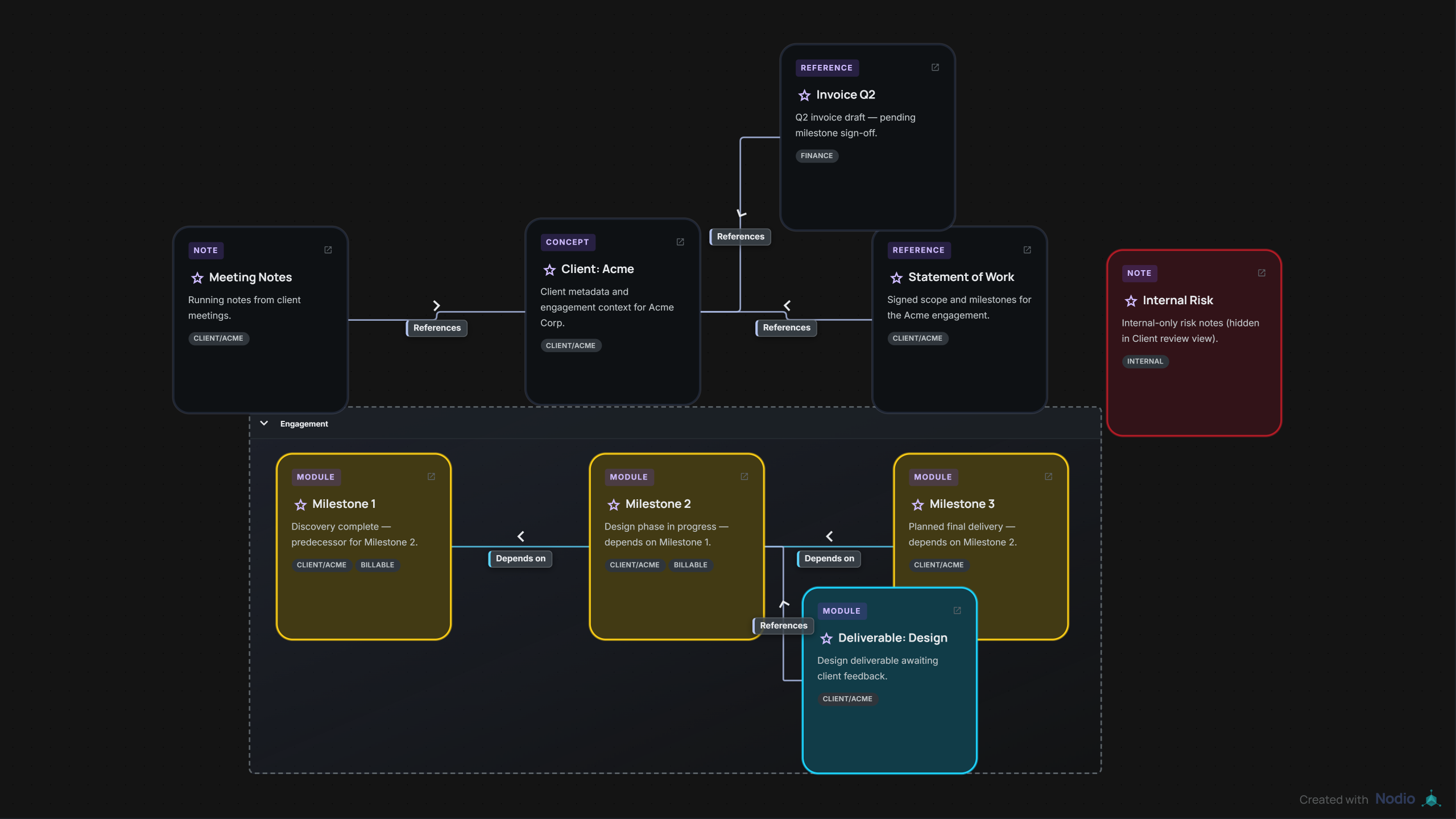
Task: Click the CLIENT/ACME tag on Milestone 2
Action: click(x=635, y=565)
